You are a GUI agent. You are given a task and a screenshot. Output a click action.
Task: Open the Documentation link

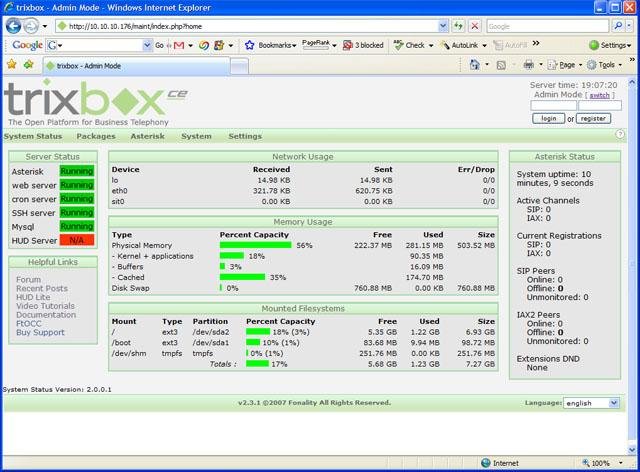click(46, 315)
